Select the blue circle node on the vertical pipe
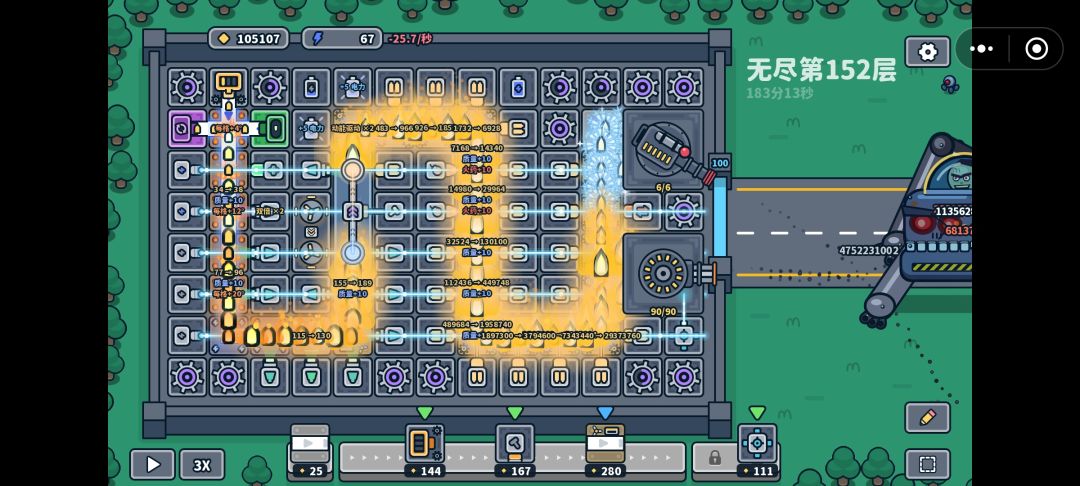Screen dimensions: 1080x486 pyautogui.click(x=353, y=253)
